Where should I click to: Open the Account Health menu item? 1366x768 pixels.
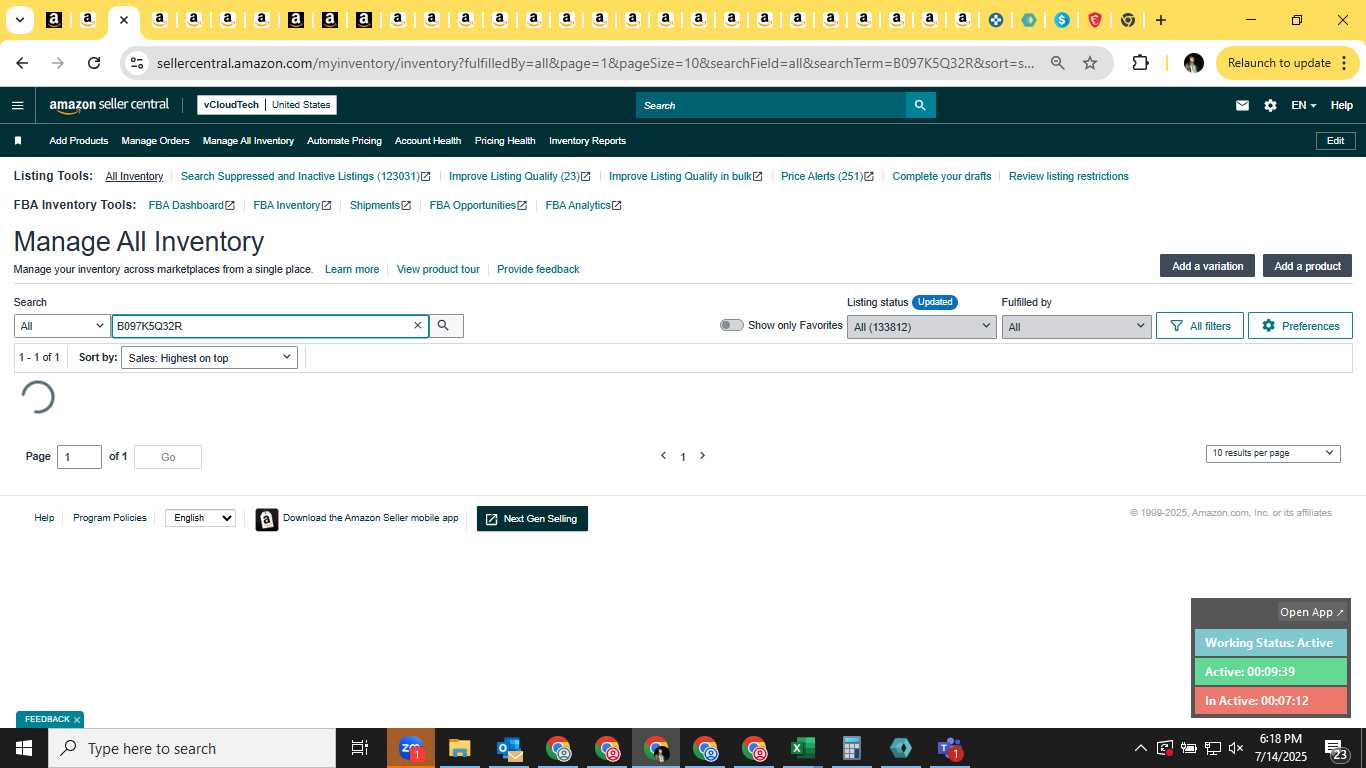point(428,141)
